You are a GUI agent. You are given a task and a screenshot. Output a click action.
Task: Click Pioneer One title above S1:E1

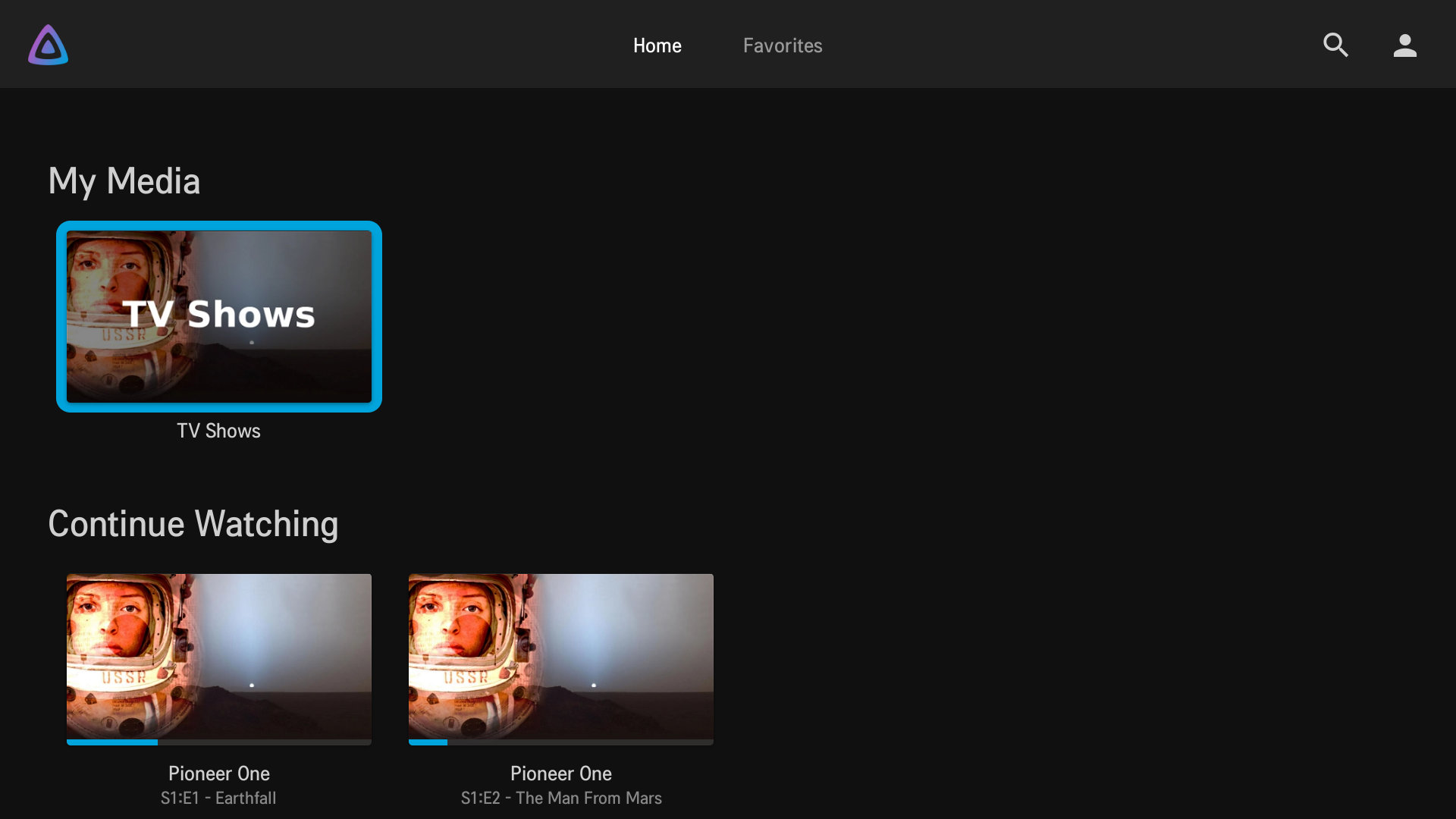(218, 773)
